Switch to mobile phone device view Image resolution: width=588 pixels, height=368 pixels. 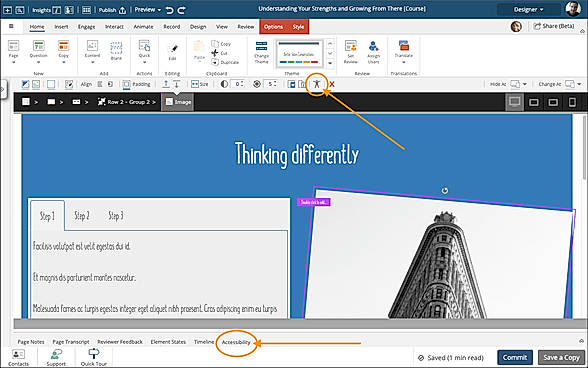click(x=572, y=102)
